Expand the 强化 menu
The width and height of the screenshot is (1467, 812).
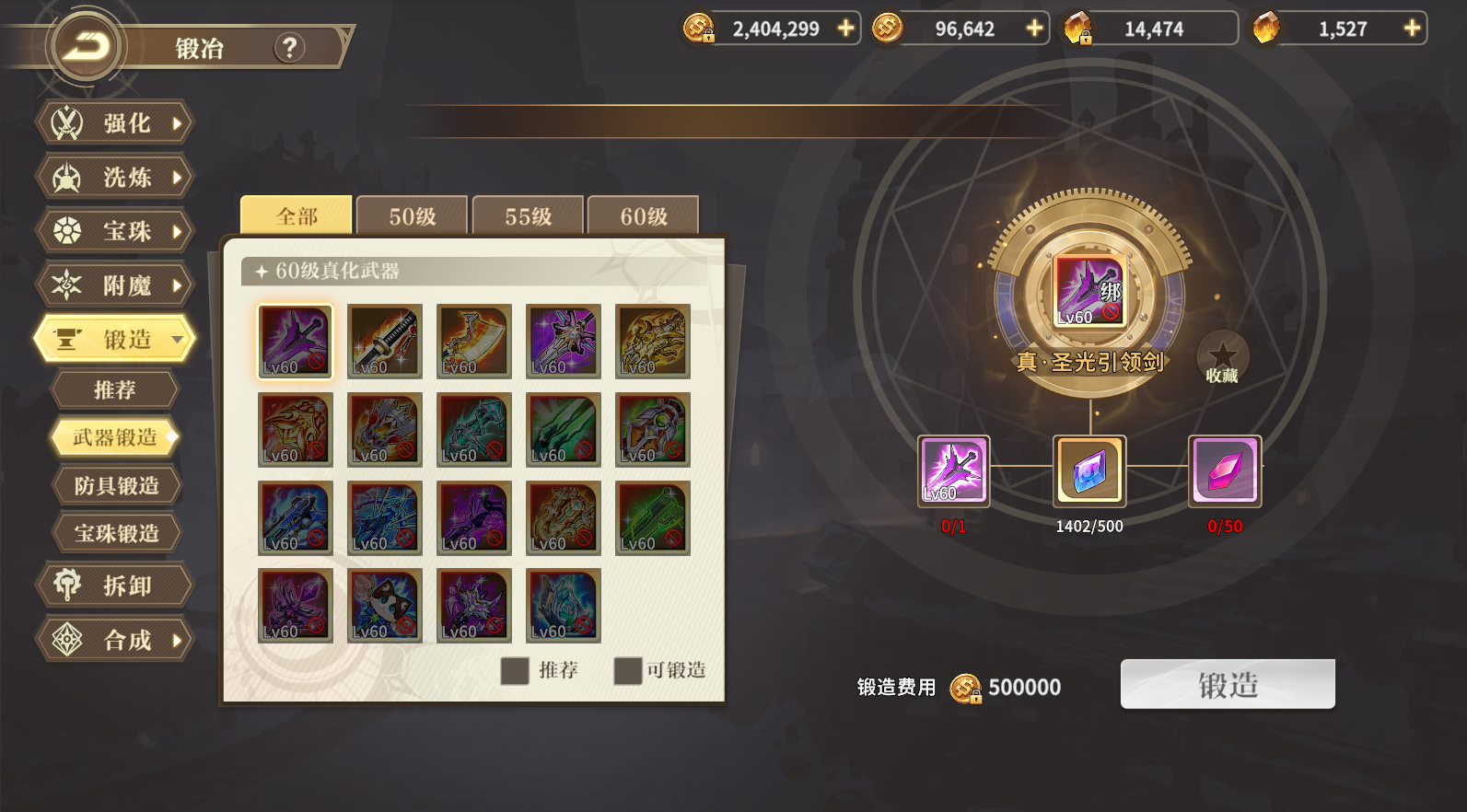click(x=115, y=122)
